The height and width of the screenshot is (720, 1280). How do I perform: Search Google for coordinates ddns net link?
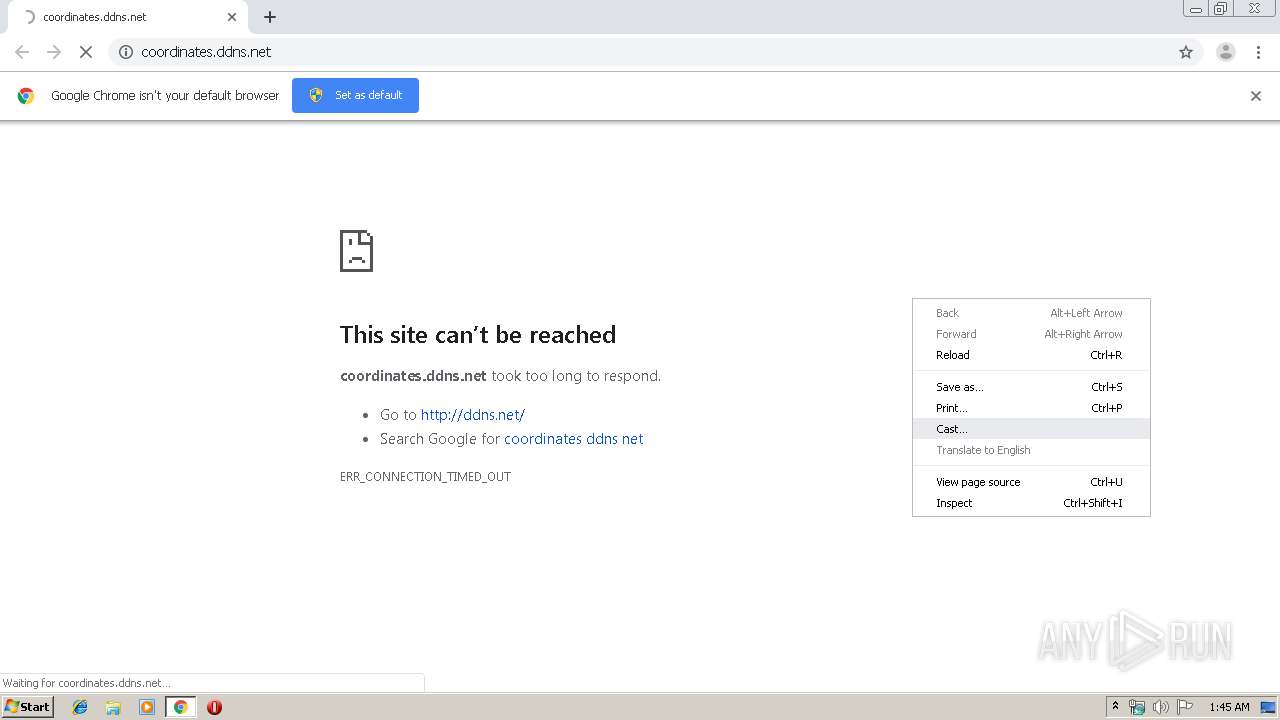pyautogui.click(x=573, y=439)
